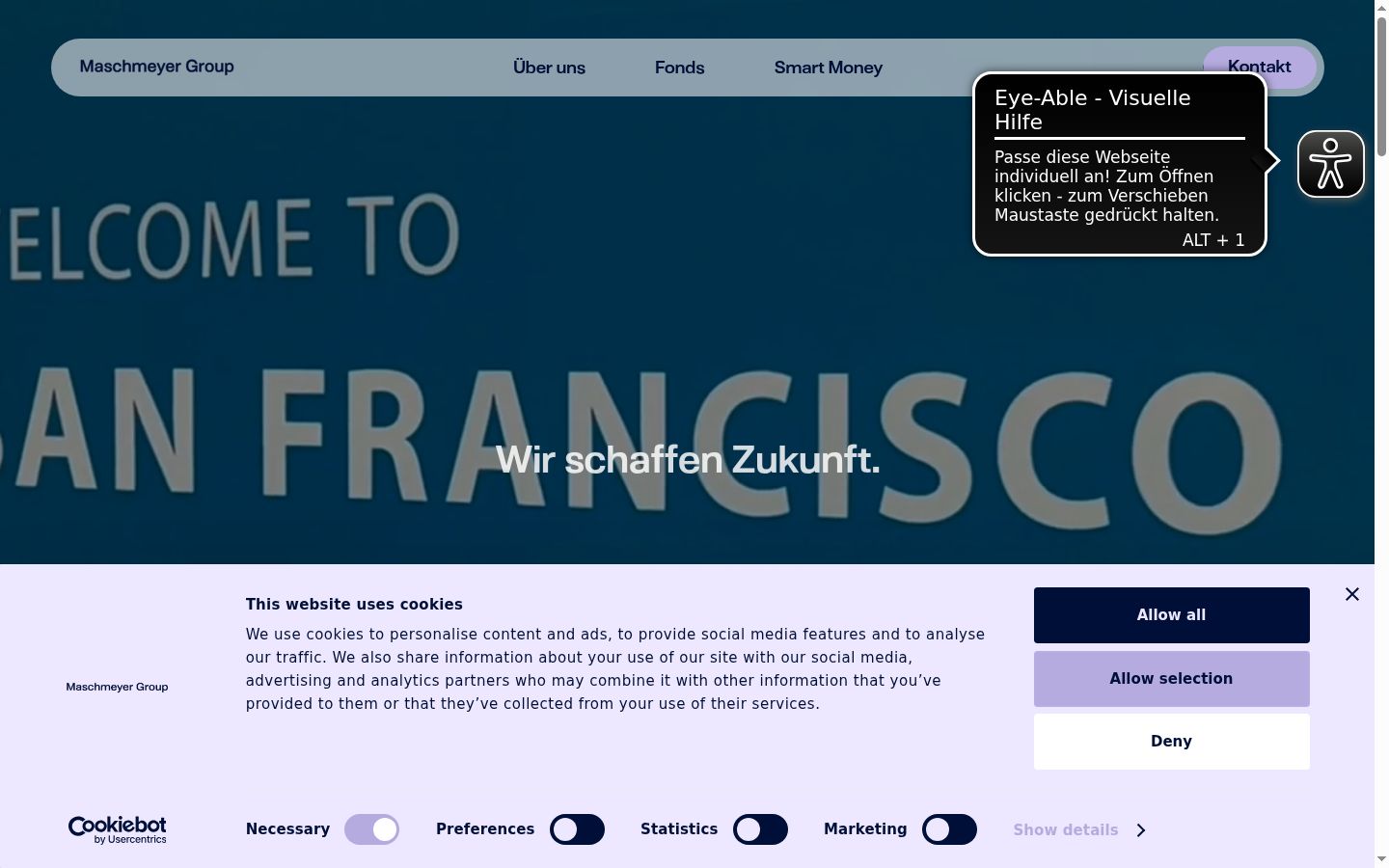Click the Allow selection button
Screen dimensions: 1389x868
click(1171, 679)
